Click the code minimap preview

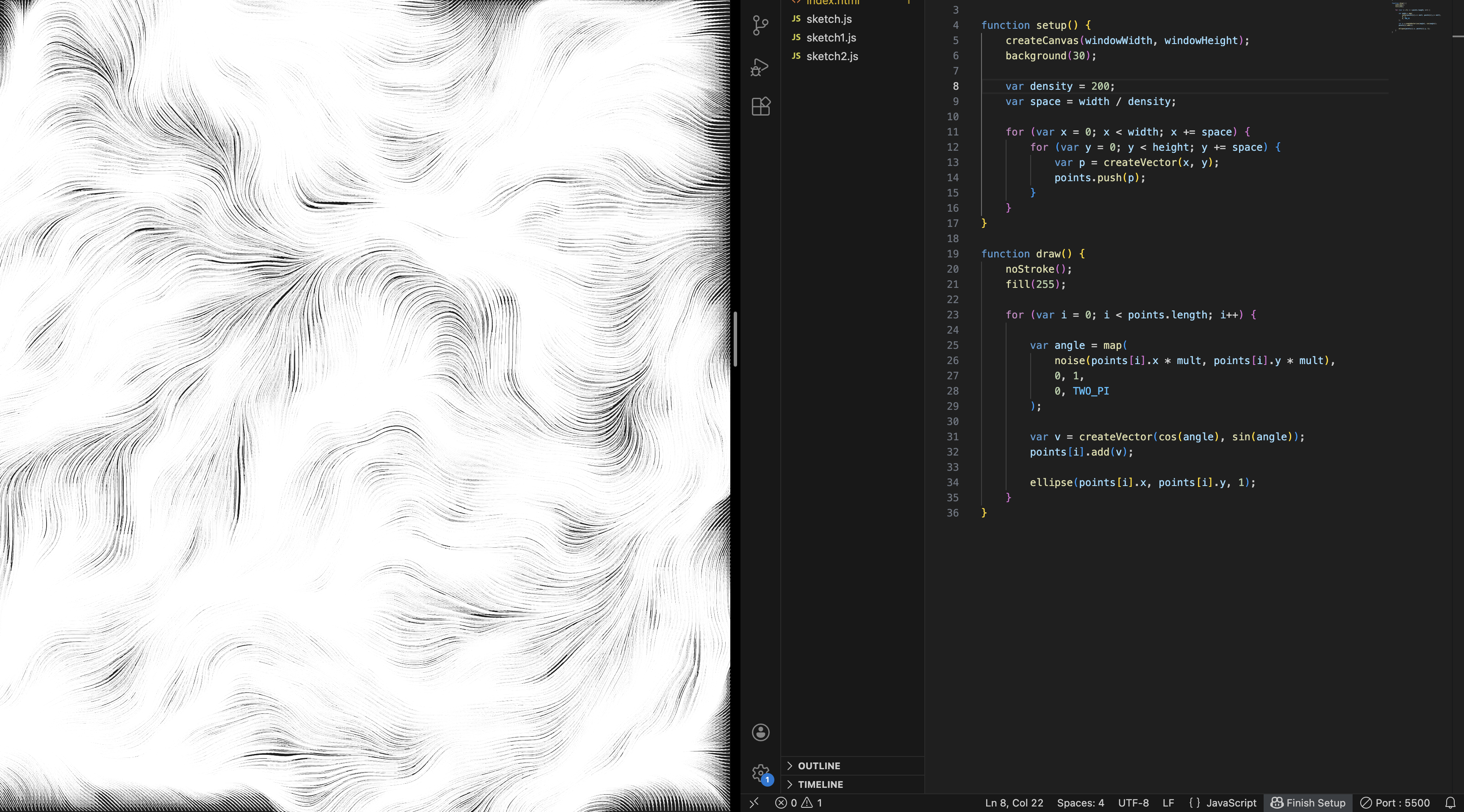pos(1417,17)
